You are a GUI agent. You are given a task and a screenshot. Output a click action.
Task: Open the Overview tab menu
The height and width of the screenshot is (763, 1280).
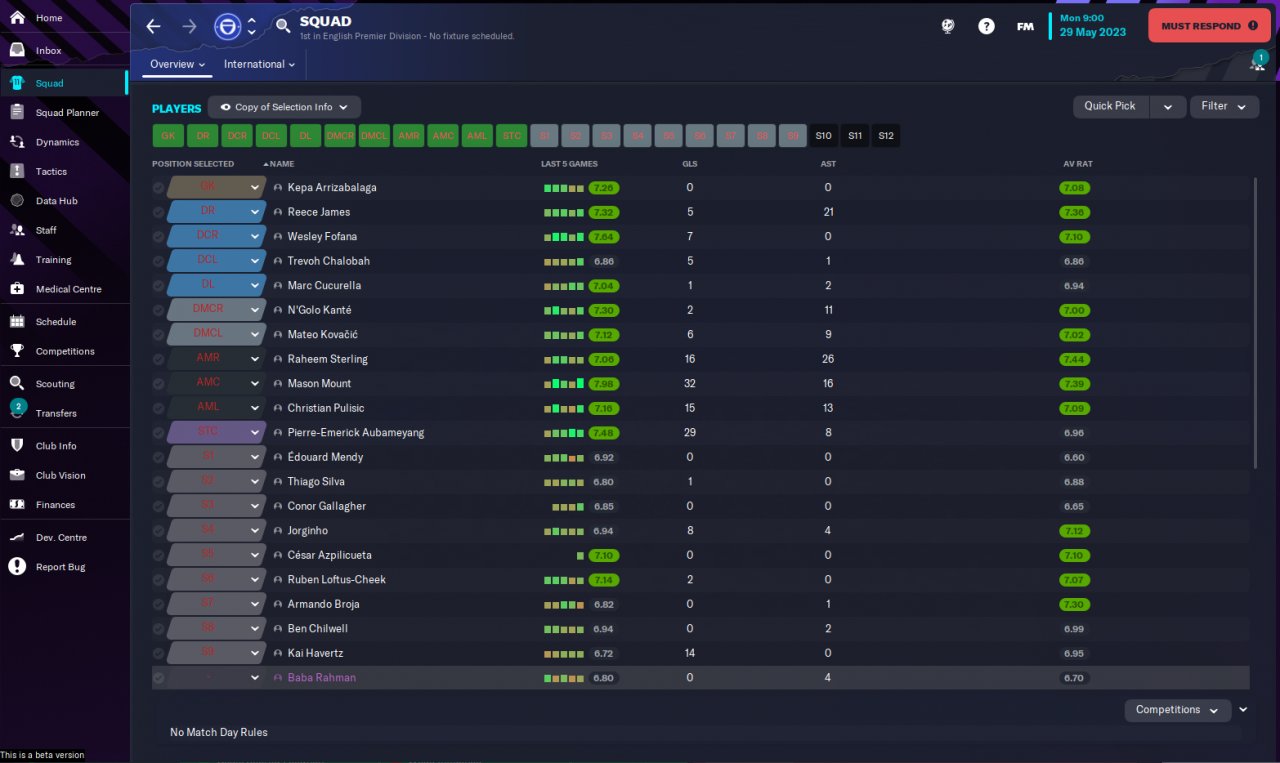[178, 64]
